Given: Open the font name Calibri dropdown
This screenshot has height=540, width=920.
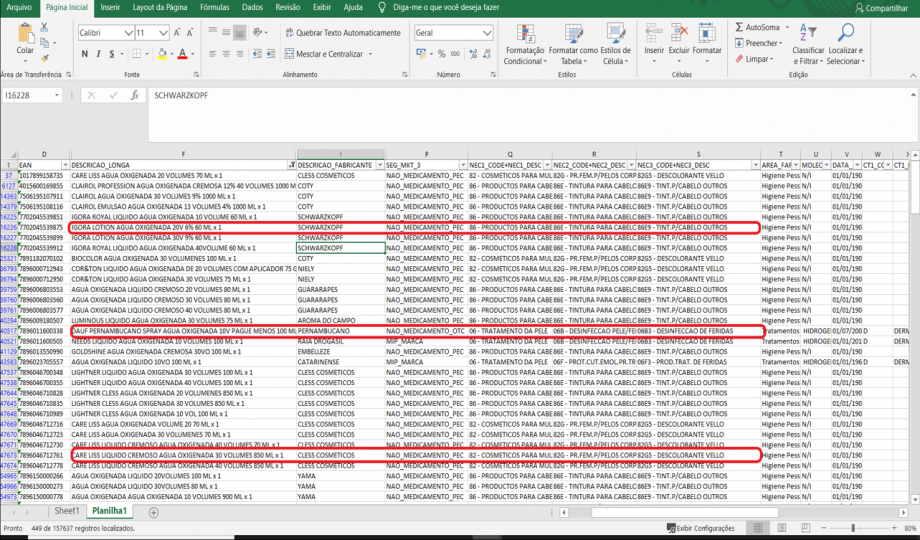Looking at the screenshot, I should coord(128,33).
